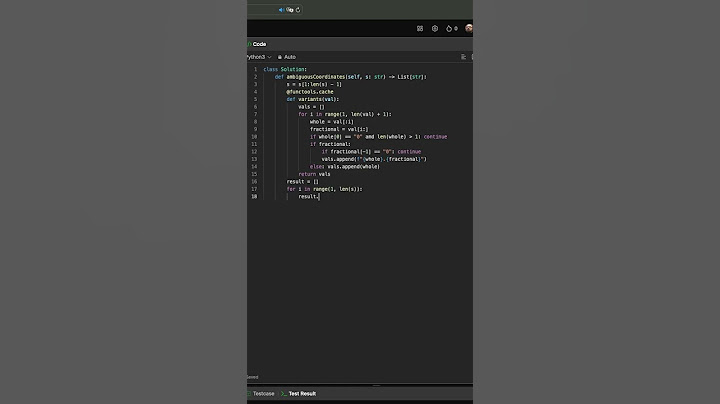
Task: Open settings gear icon in LeetCode header
Action: (x=435, y=28)
